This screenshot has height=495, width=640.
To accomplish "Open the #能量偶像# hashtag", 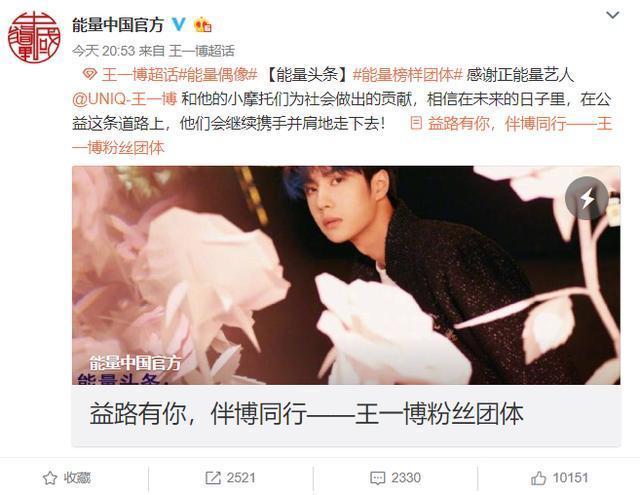I will click(218, 75).
